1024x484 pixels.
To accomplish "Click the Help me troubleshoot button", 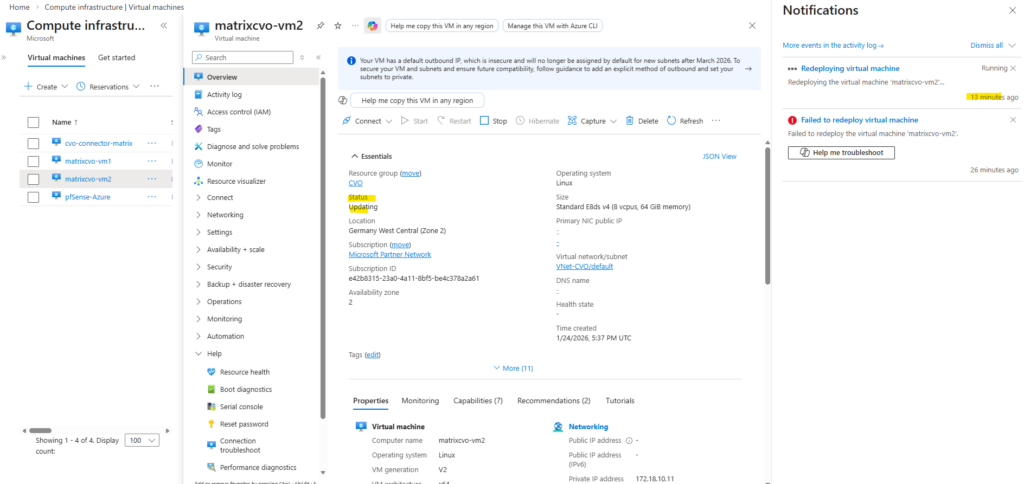I will 841,152.
